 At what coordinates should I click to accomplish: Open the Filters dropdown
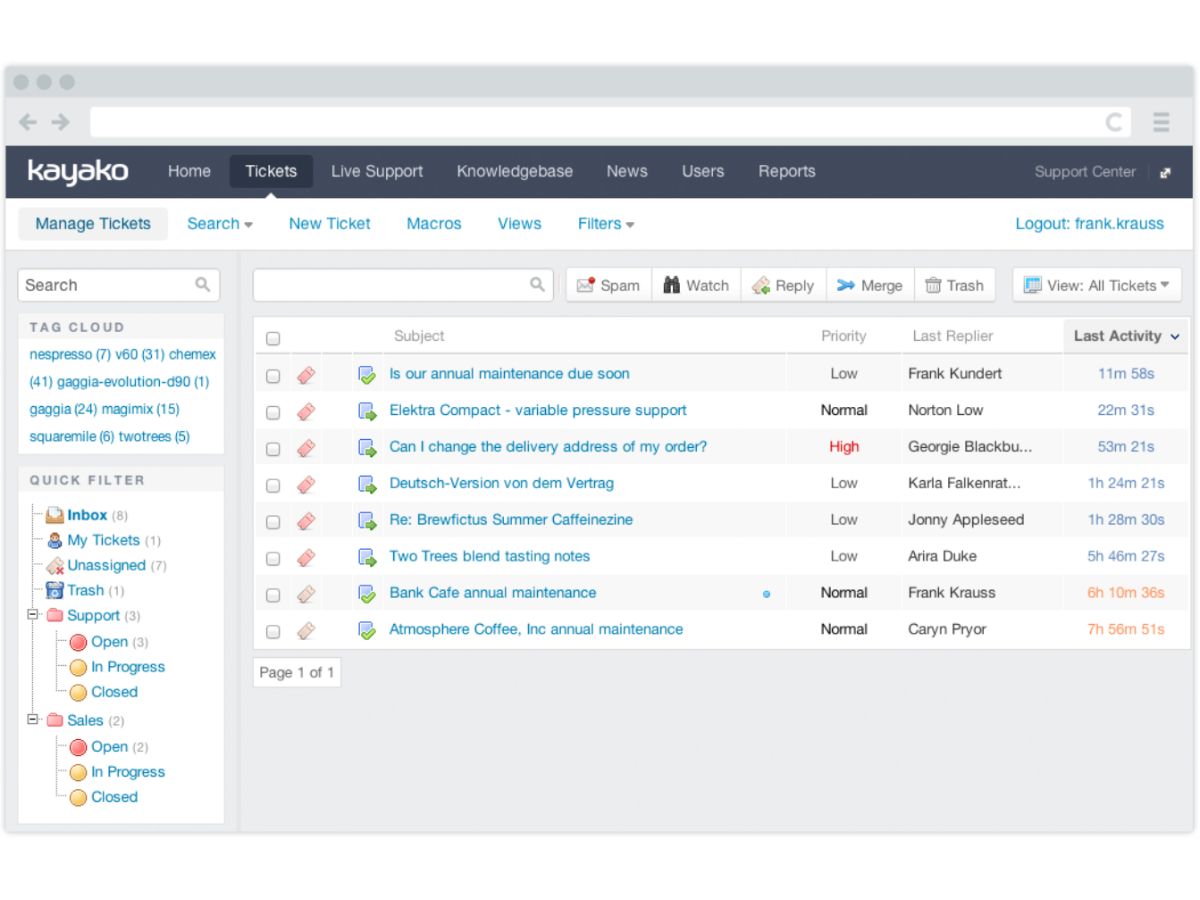(606, 224)
